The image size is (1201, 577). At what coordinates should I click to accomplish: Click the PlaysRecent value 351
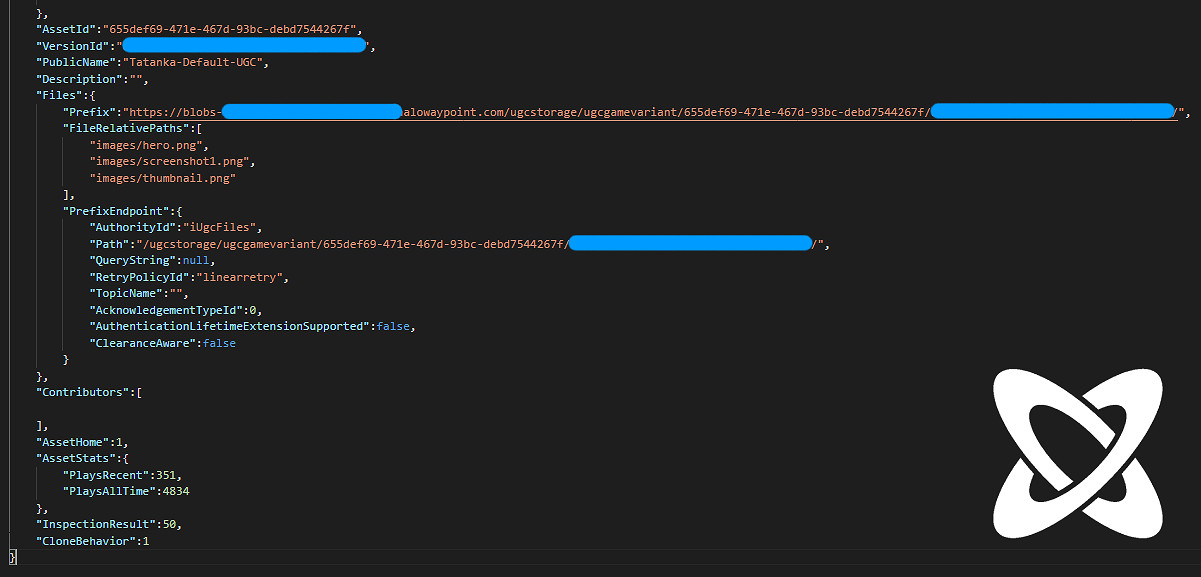[169, 475]
